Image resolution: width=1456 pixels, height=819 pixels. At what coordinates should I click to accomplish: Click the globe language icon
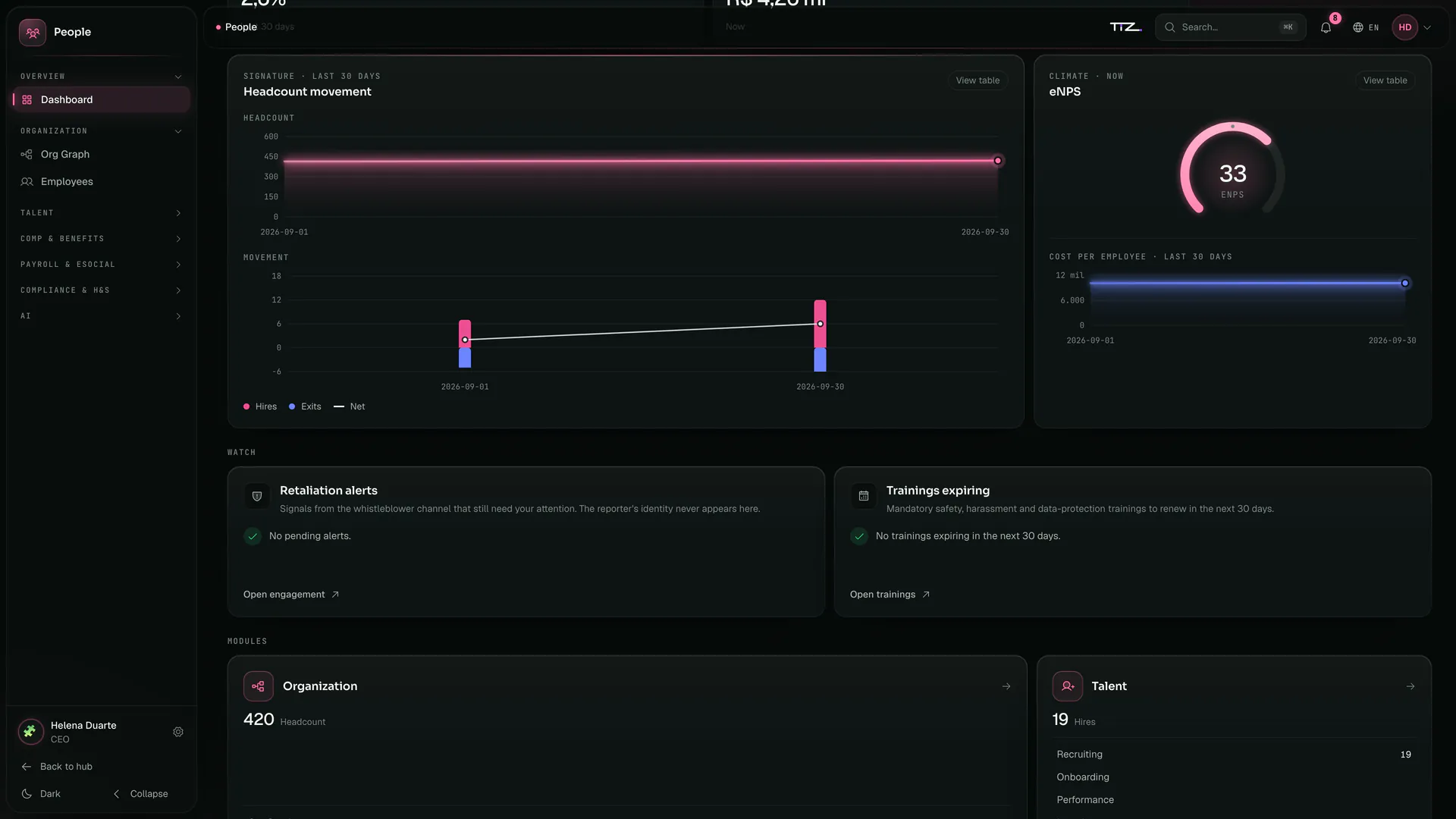click(x=1358, y=27)
